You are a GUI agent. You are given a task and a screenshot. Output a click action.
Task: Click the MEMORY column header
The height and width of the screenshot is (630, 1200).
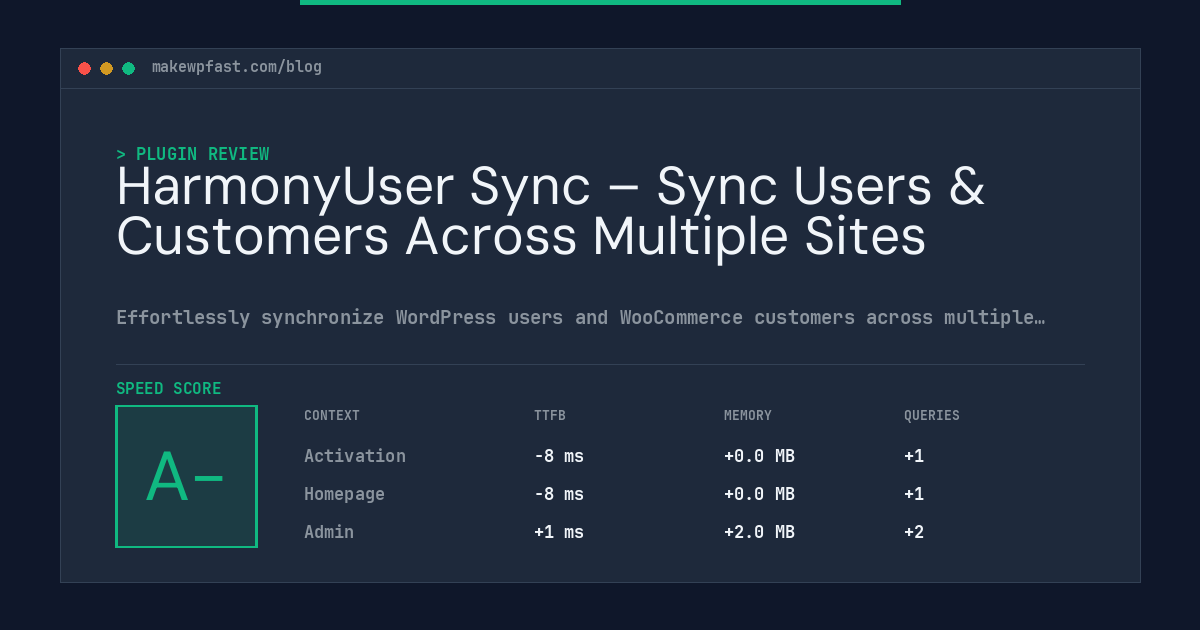point(748,416)
